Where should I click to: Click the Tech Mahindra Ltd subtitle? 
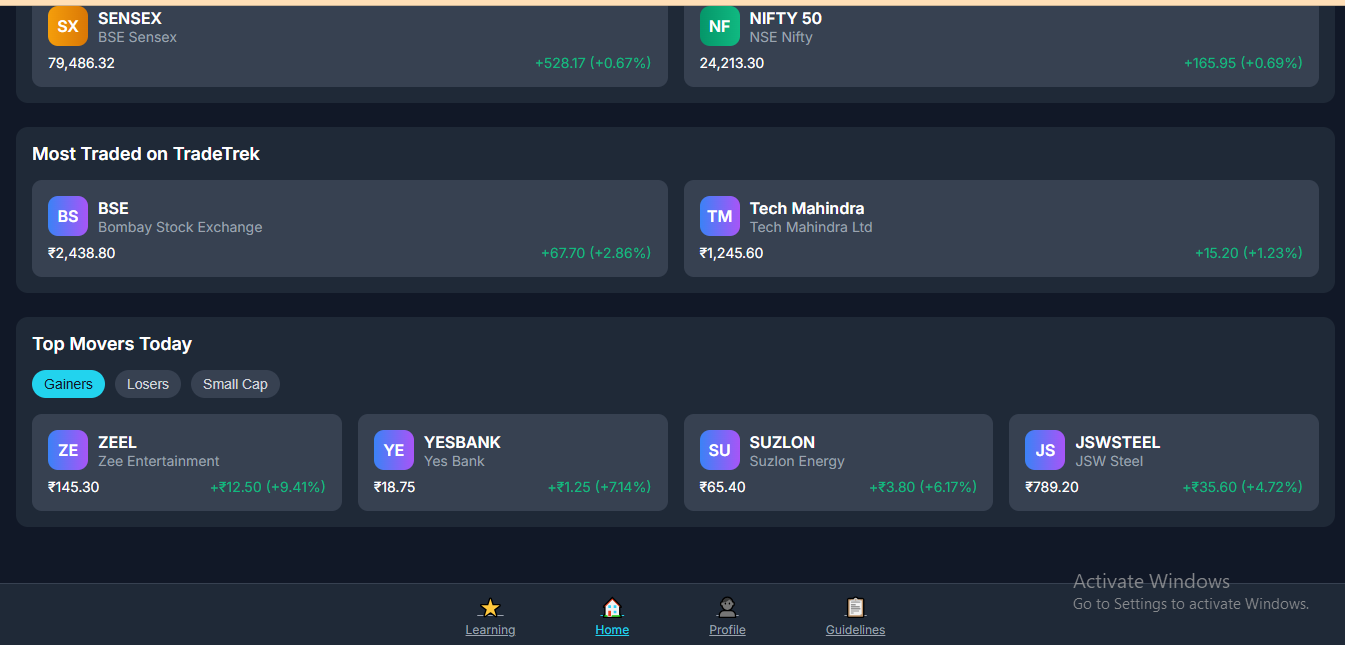point(811,227)
